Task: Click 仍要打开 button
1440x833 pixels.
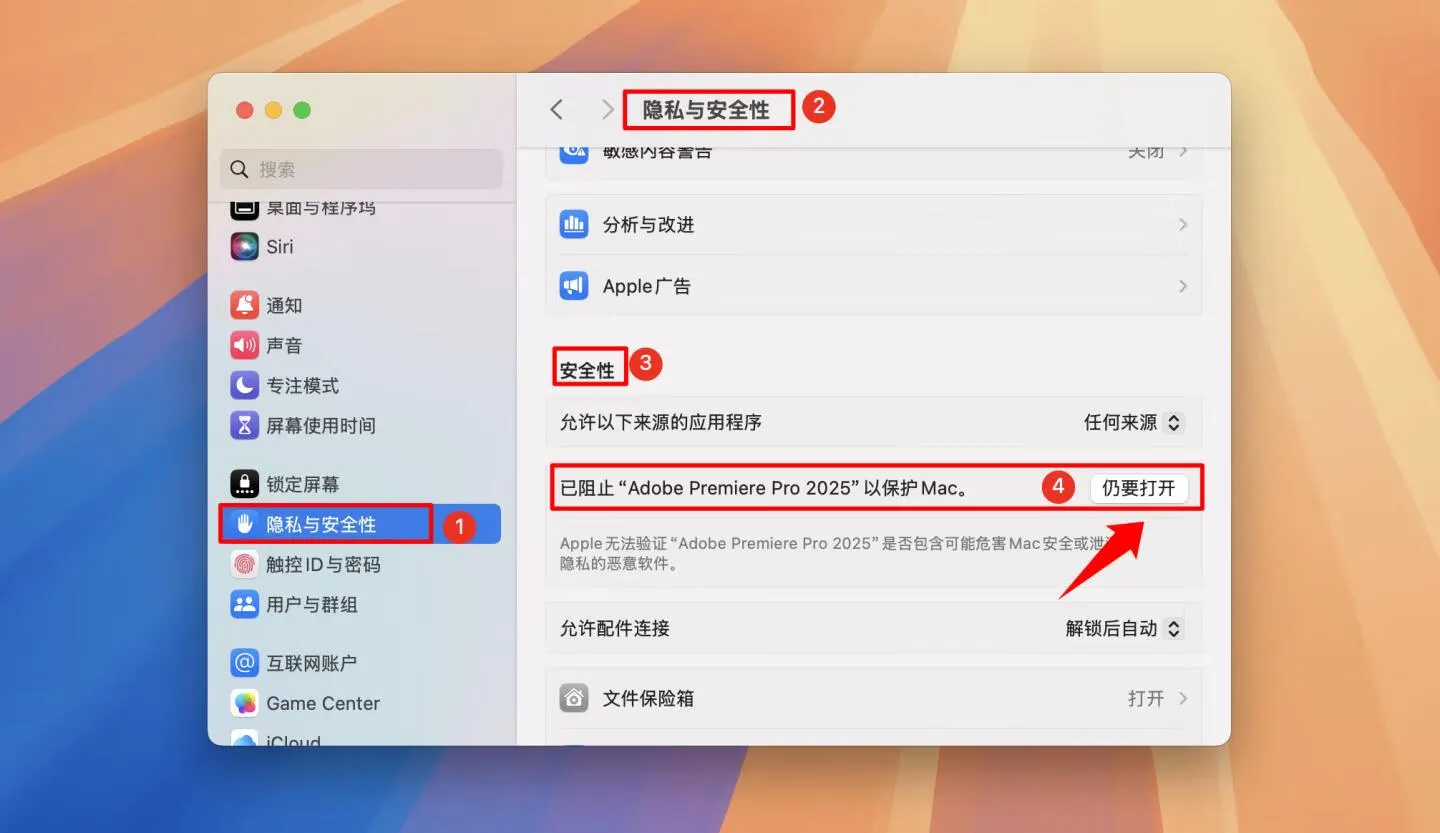Action: pyautogui.click(x=1139, y=488)
